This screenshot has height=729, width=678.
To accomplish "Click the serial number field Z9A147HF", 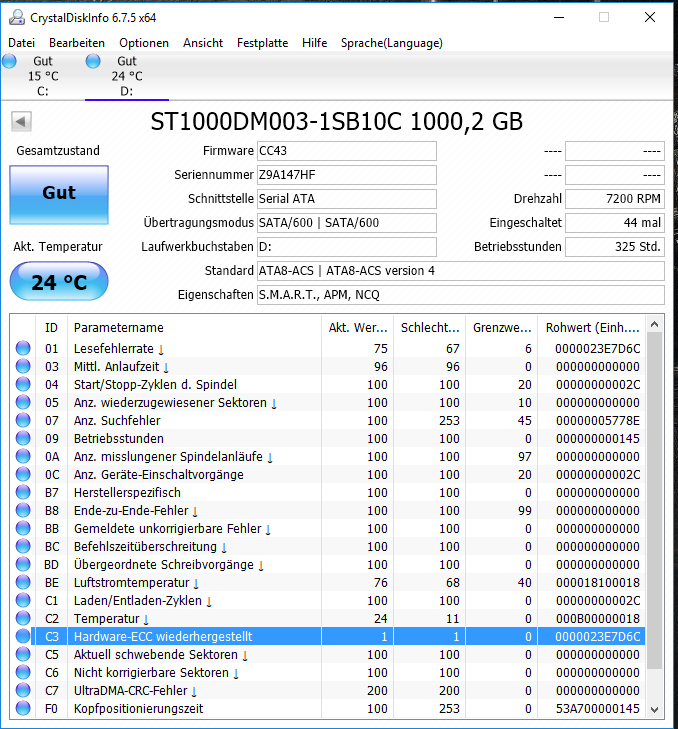I will tap(346, 175).
